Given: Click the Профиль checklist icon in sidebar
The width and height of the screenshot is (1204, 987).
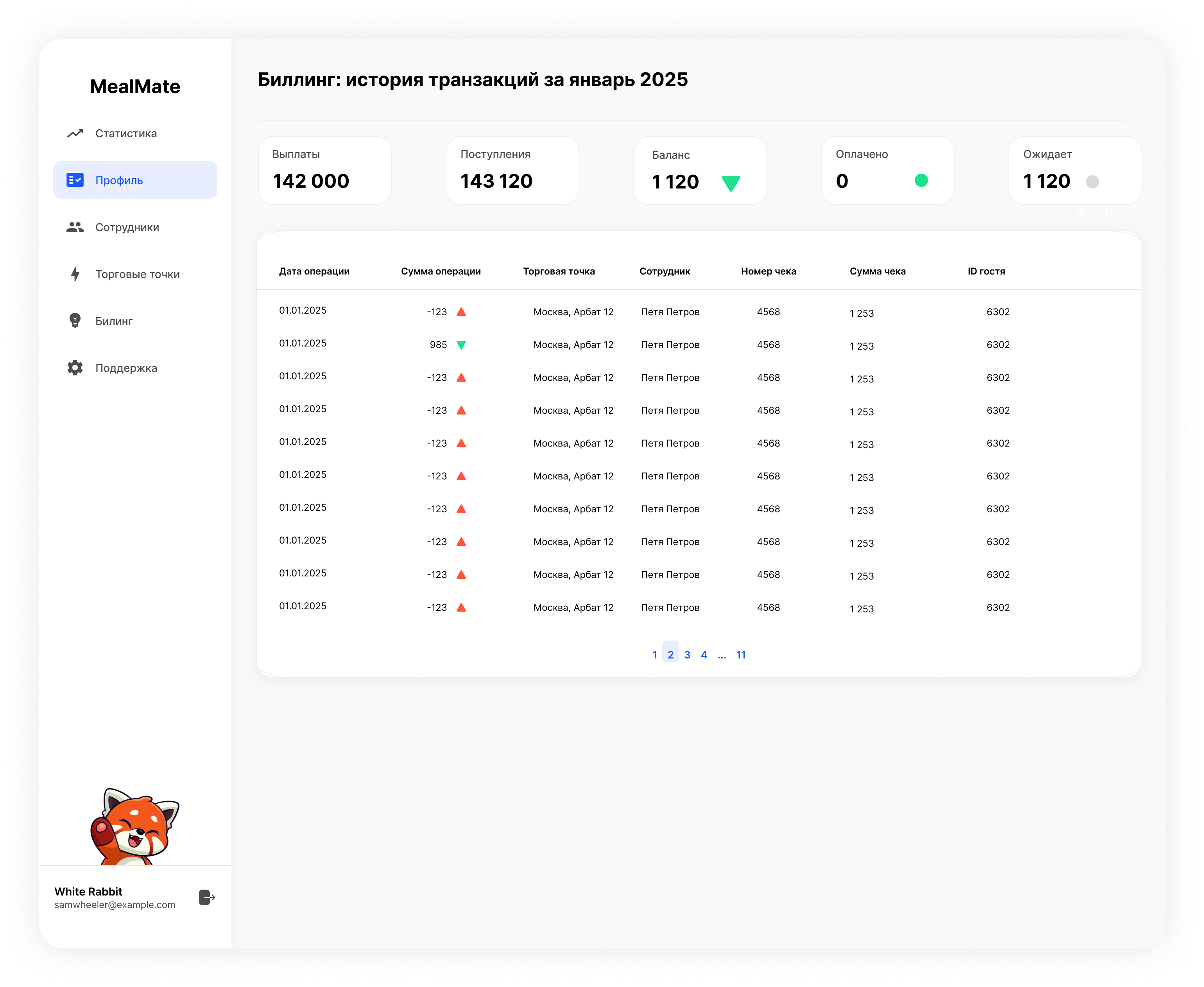Looking at the screenshot, I should (x=75, y=180).
